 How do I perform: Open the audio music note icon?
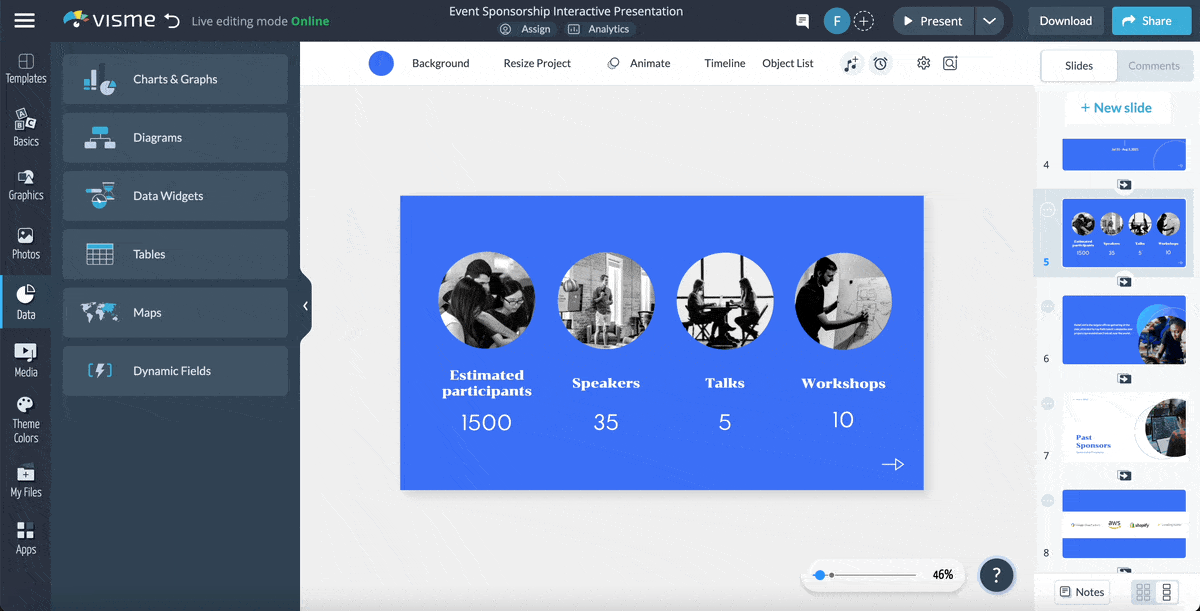tap(851, 63)
